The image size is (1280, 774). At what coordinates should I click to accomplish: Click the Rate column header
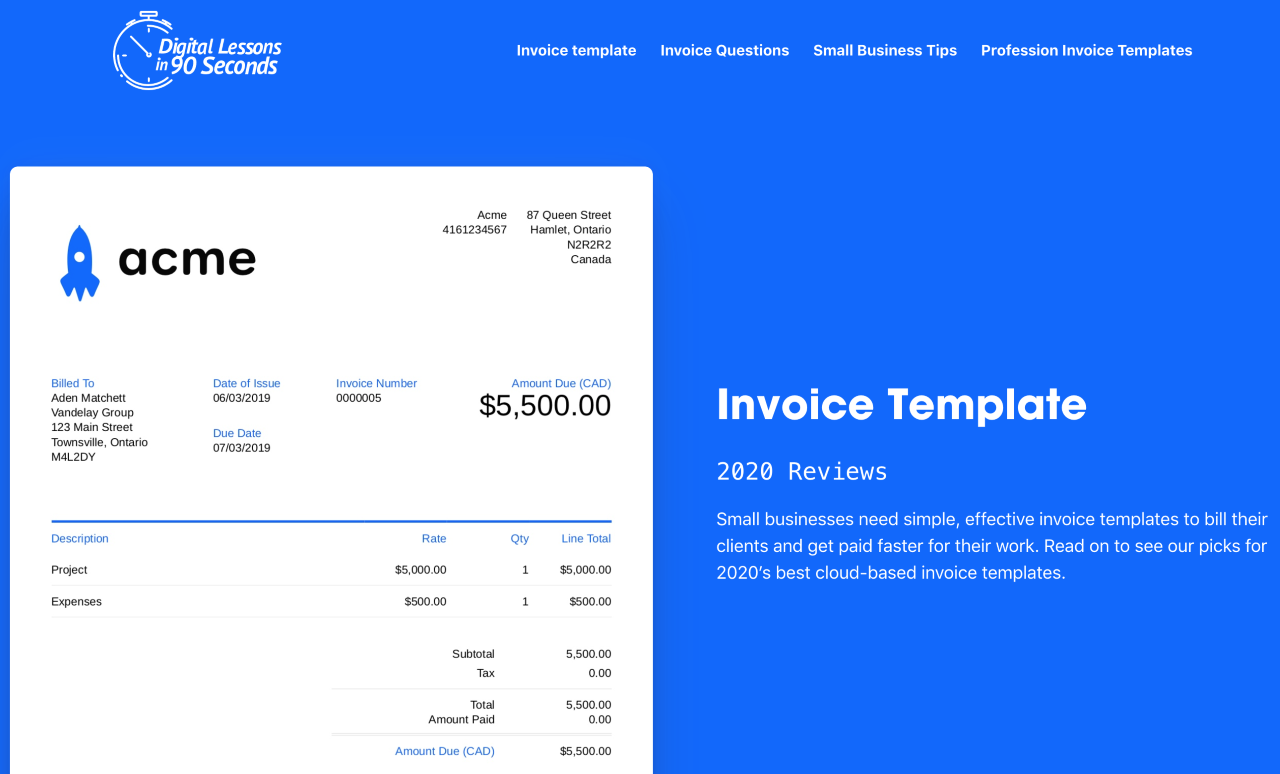click(434, 538)
